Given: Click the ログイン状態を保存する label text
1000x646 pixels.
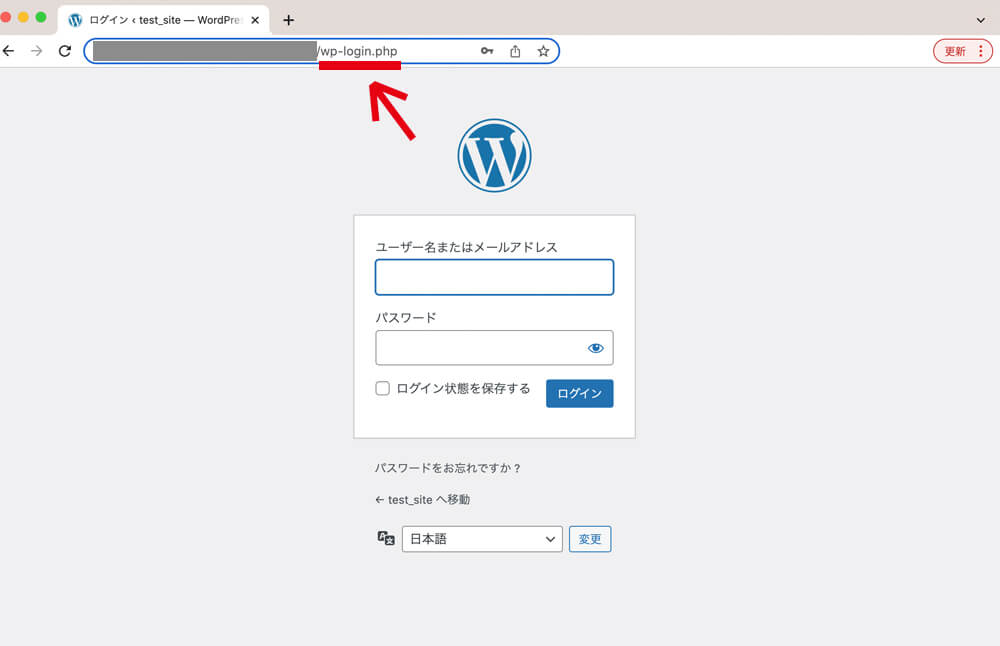Looking at the screenshot, I should click(x=463, y=388).
